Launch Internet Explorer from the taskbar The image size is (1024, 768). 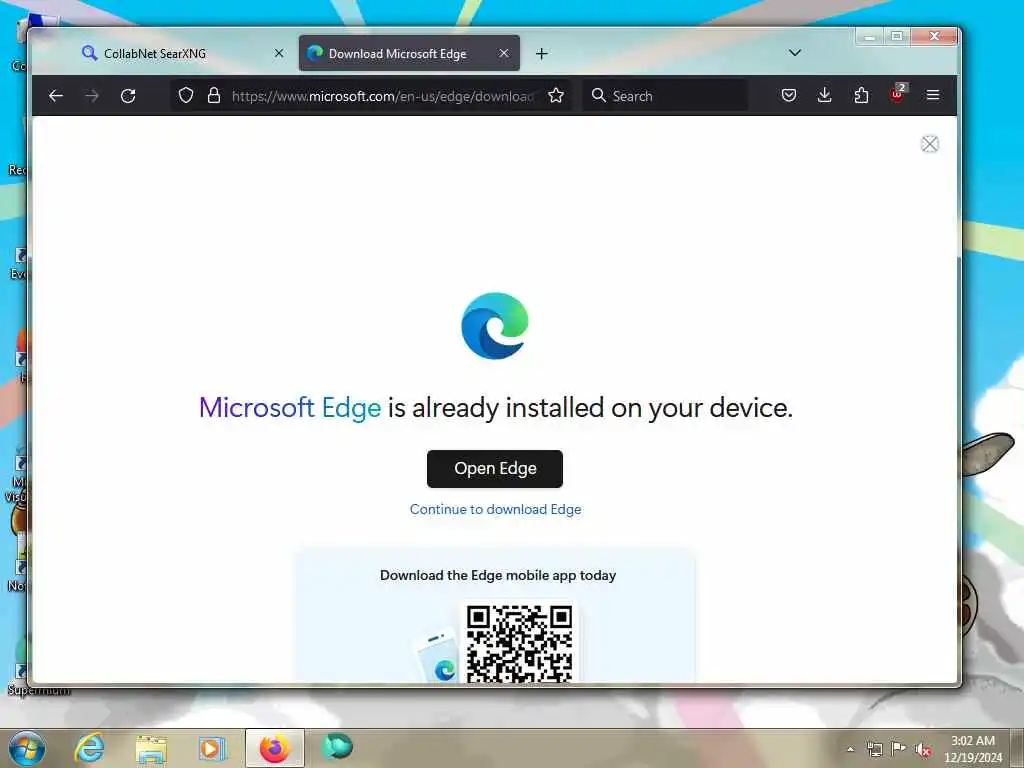tap(89, 748)
